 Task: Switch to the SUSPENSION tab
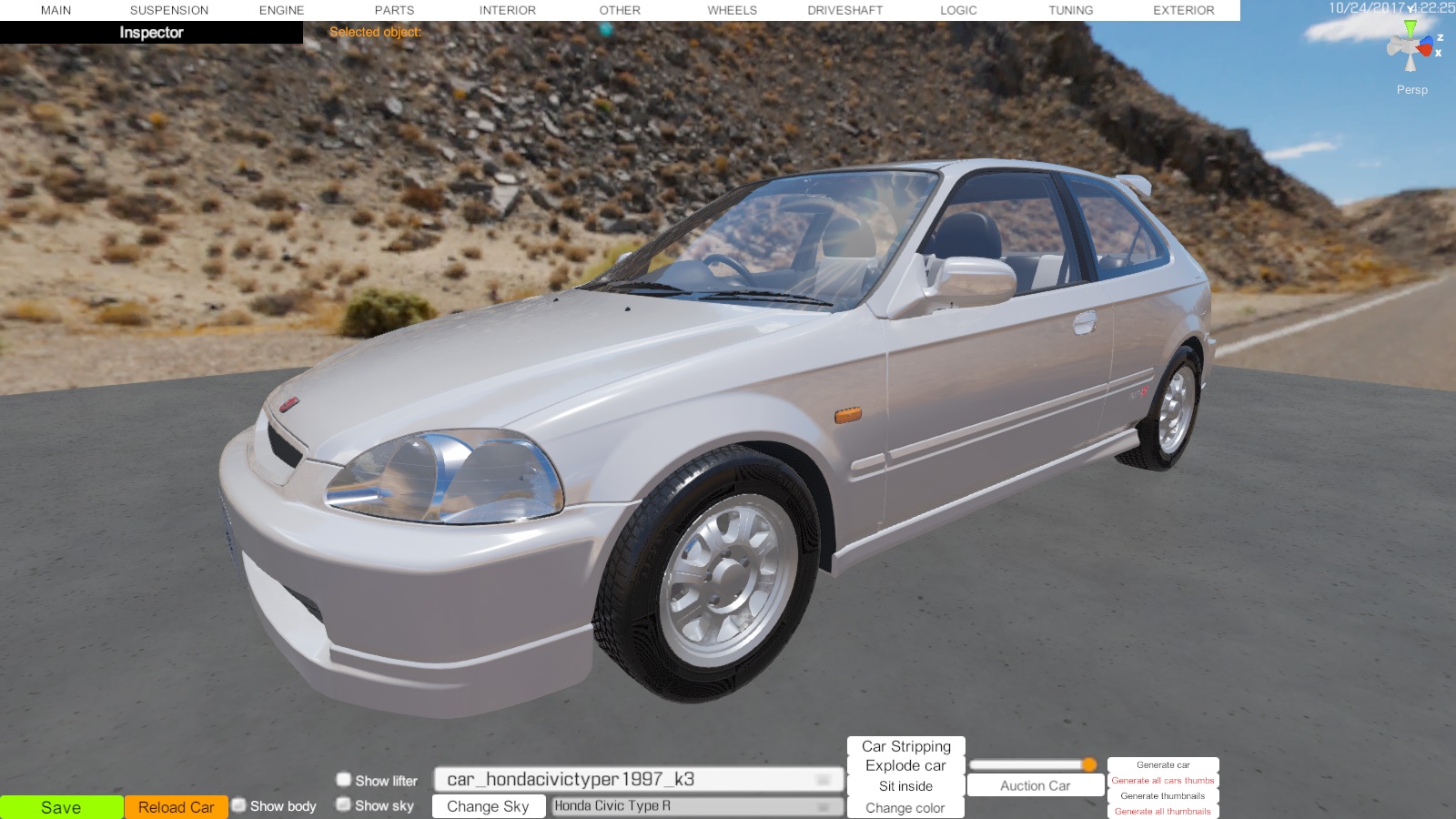click(168, 10)
